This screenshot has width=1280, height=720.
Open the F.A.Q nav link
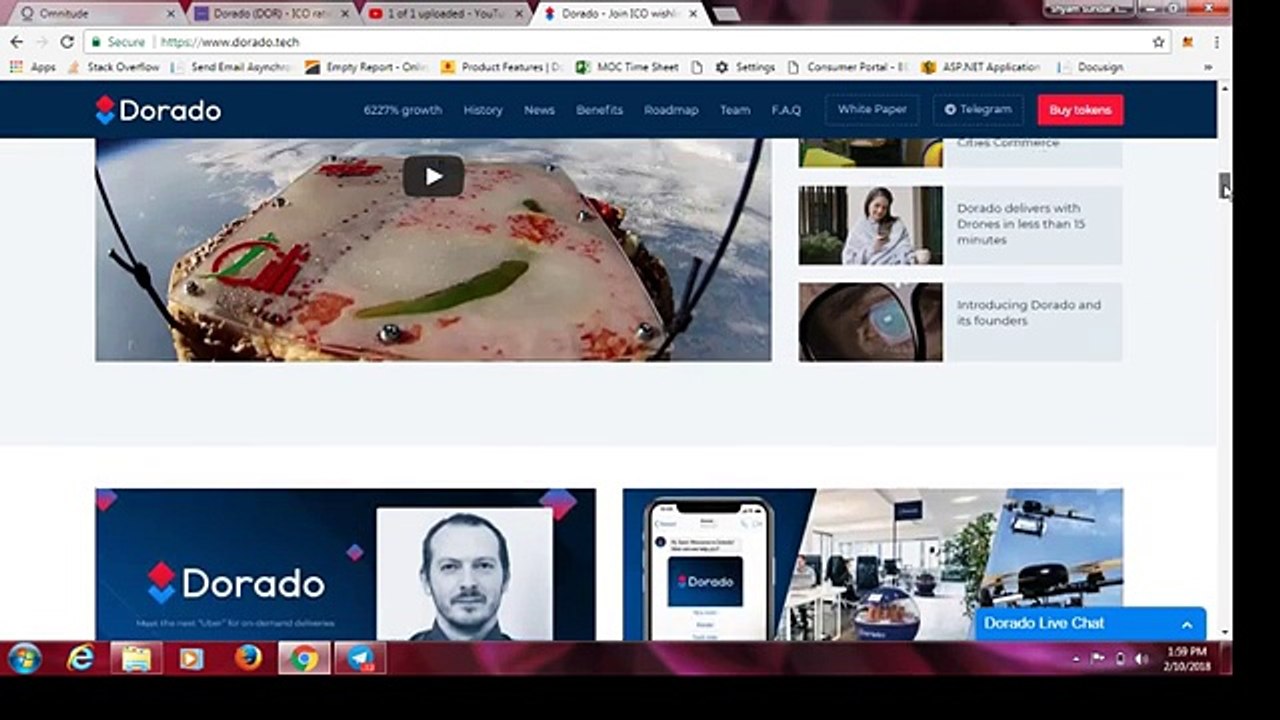click(x=786, y=110)
